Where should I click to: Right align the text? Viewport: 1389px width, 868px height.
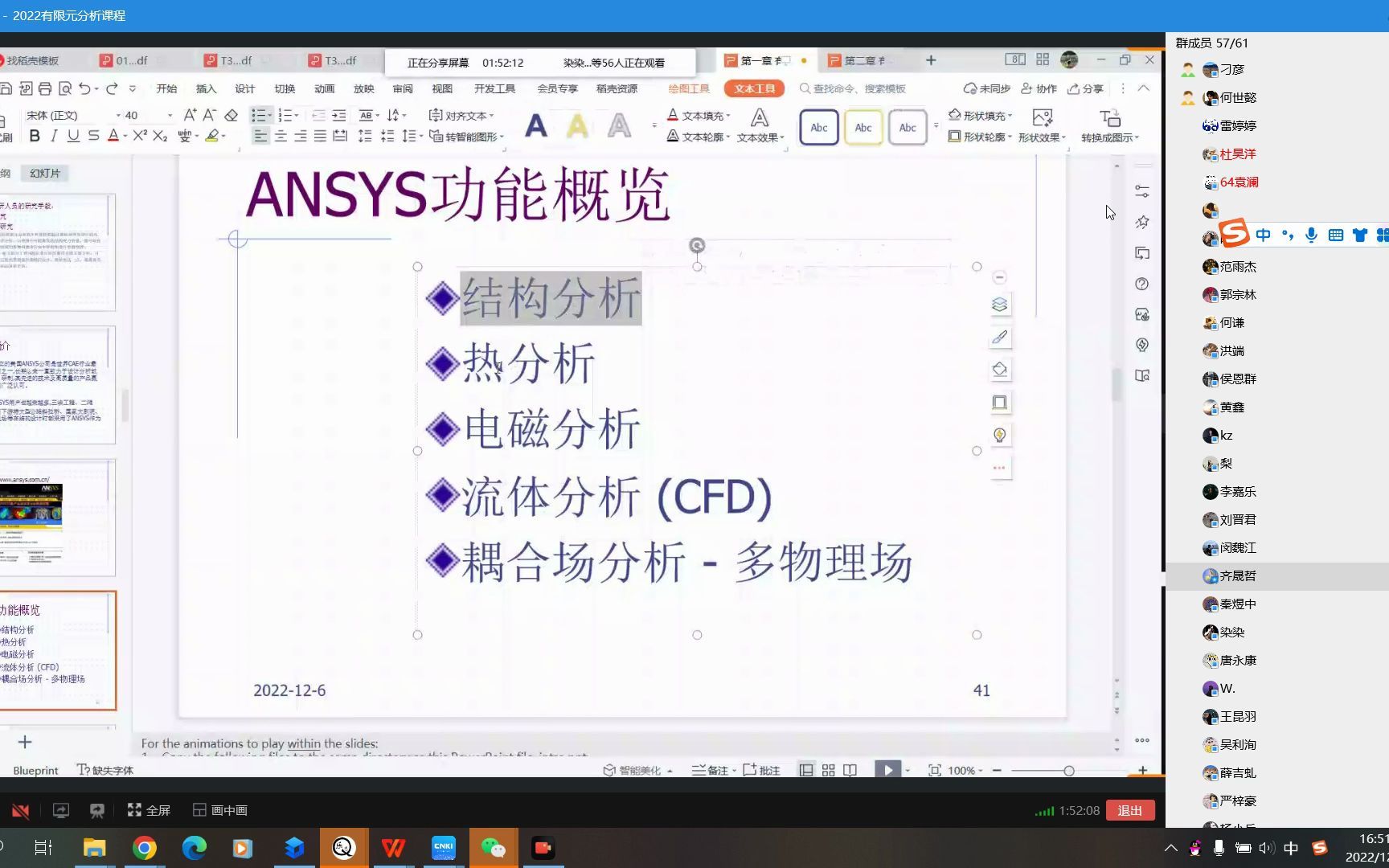point(300,137)
